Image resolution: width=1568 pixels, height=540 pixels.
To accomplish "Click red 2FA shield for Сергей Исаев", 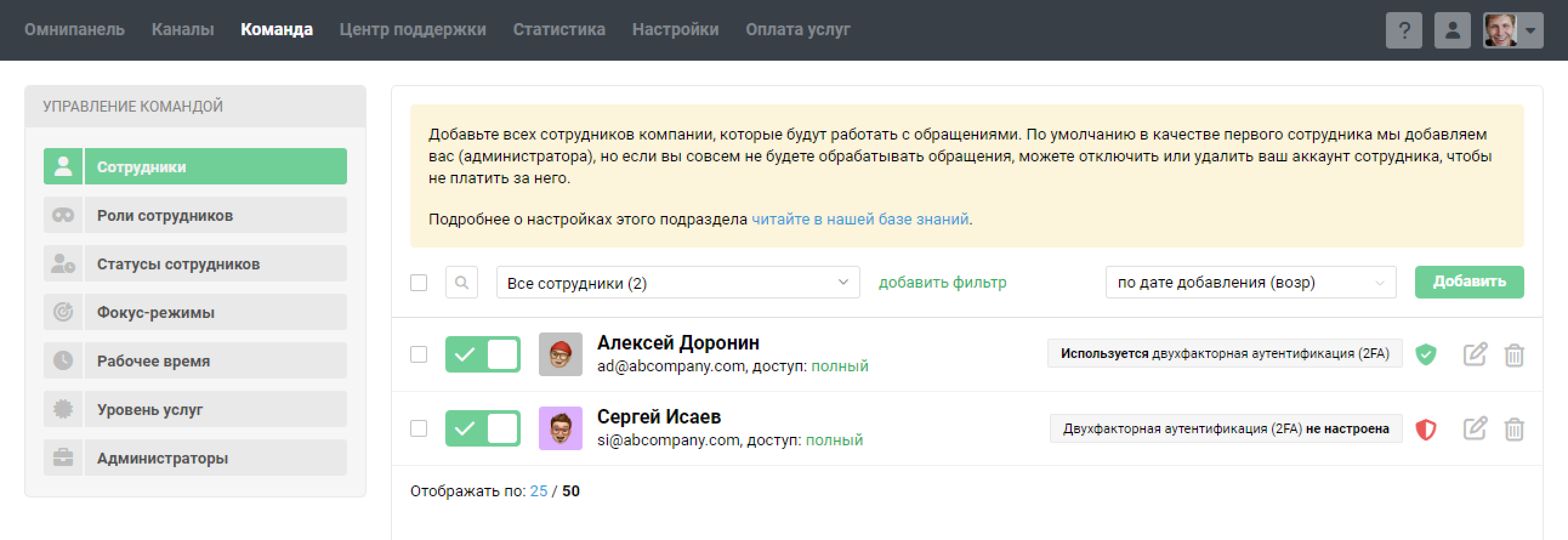I will coord(1425,429).
